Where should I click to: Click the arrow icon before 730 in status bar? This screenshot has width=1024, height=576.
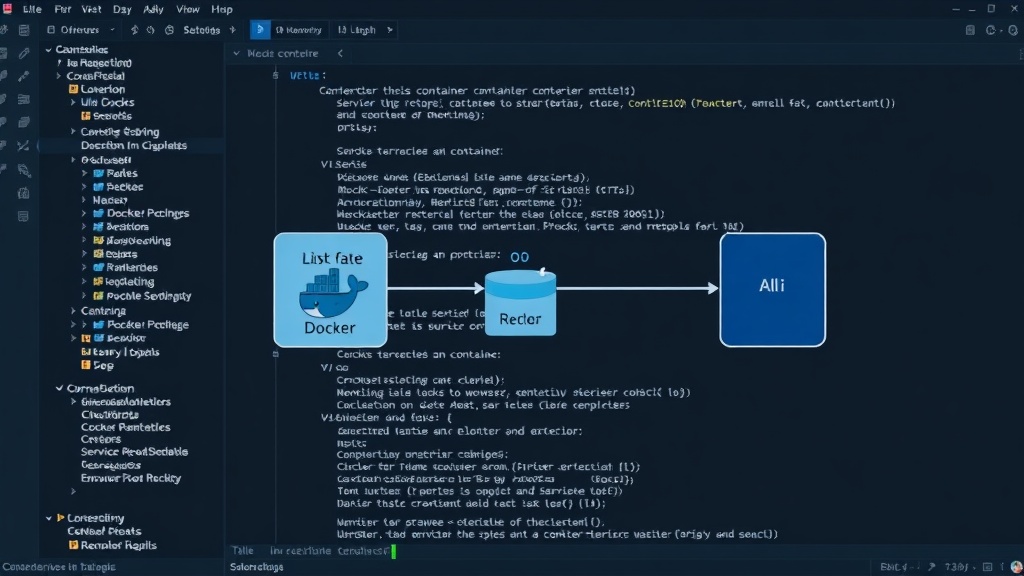(x=932, y=567)
